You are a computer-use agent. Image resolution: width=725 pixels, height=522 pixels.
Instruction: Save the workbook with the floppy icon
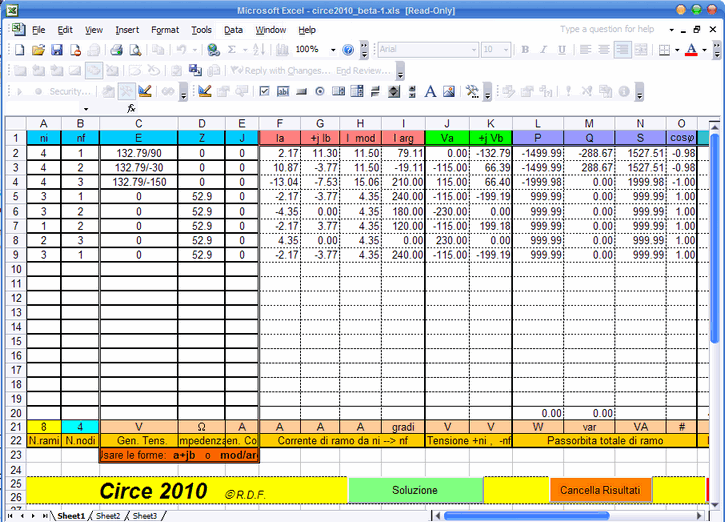tap(56, 49)
